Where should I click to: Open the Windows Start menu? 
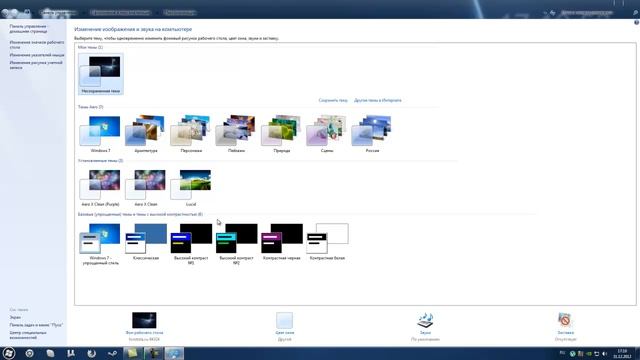tap(9, 353)
